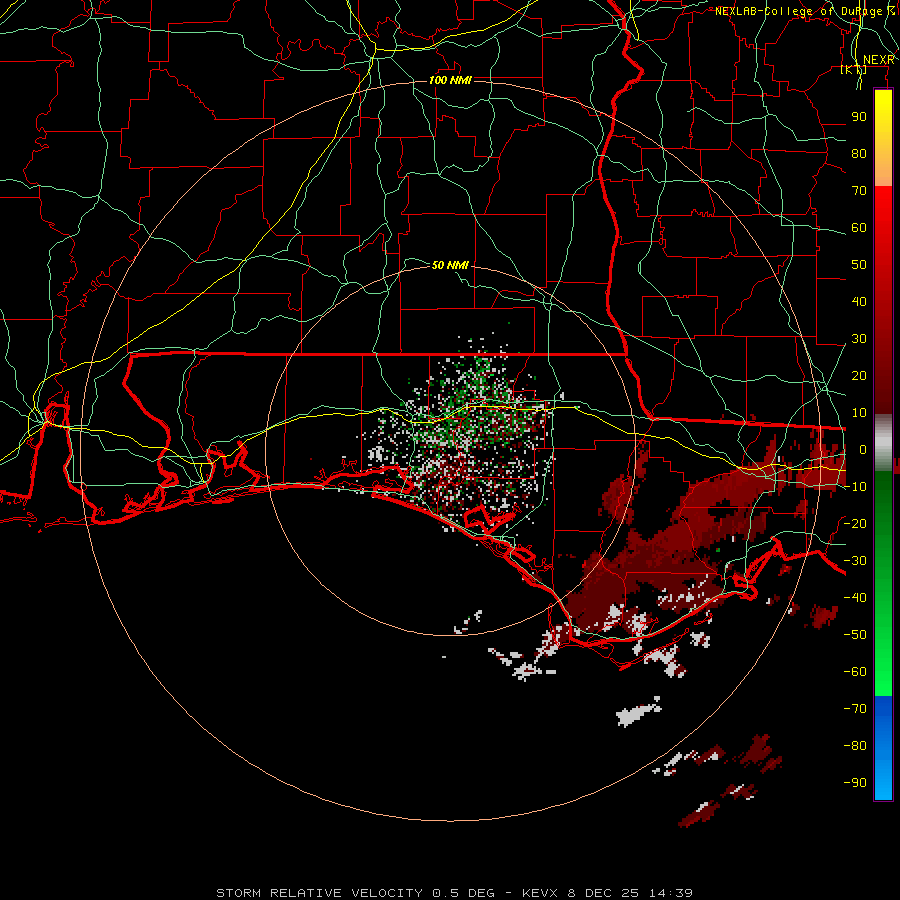Image resolution: width=900 pixels, height=900 pixels.
Task: Click the 40 value on velocity scale
Action: pyautogui.click(x=859, y=301)
